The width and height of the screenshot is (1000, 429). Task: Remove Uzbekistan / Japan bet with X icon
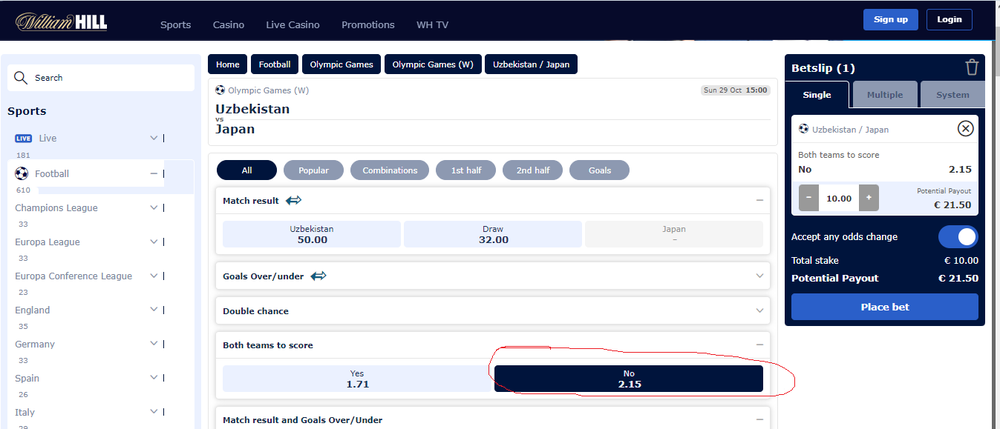[x=965, y=128]
